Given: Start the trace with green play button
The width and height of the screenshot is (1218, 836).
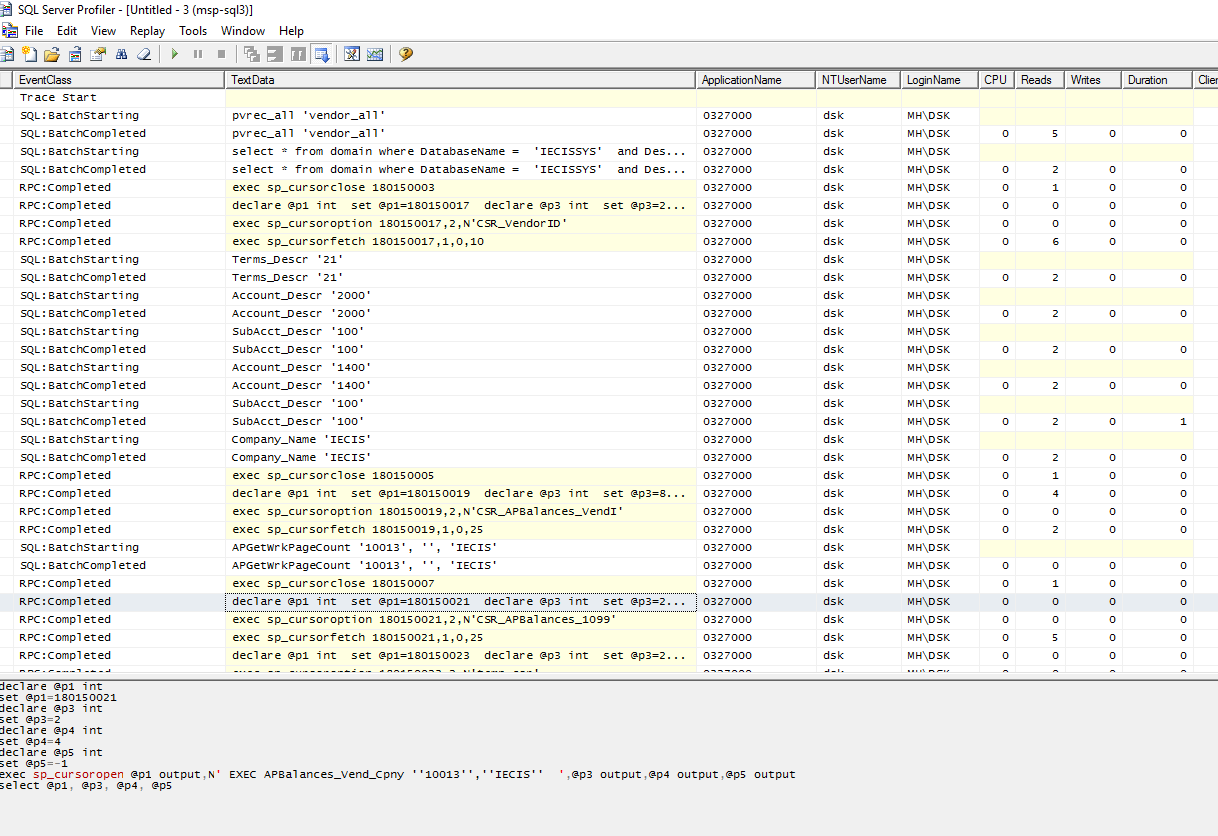Looking at the screenshot, I should coord(175,54).
